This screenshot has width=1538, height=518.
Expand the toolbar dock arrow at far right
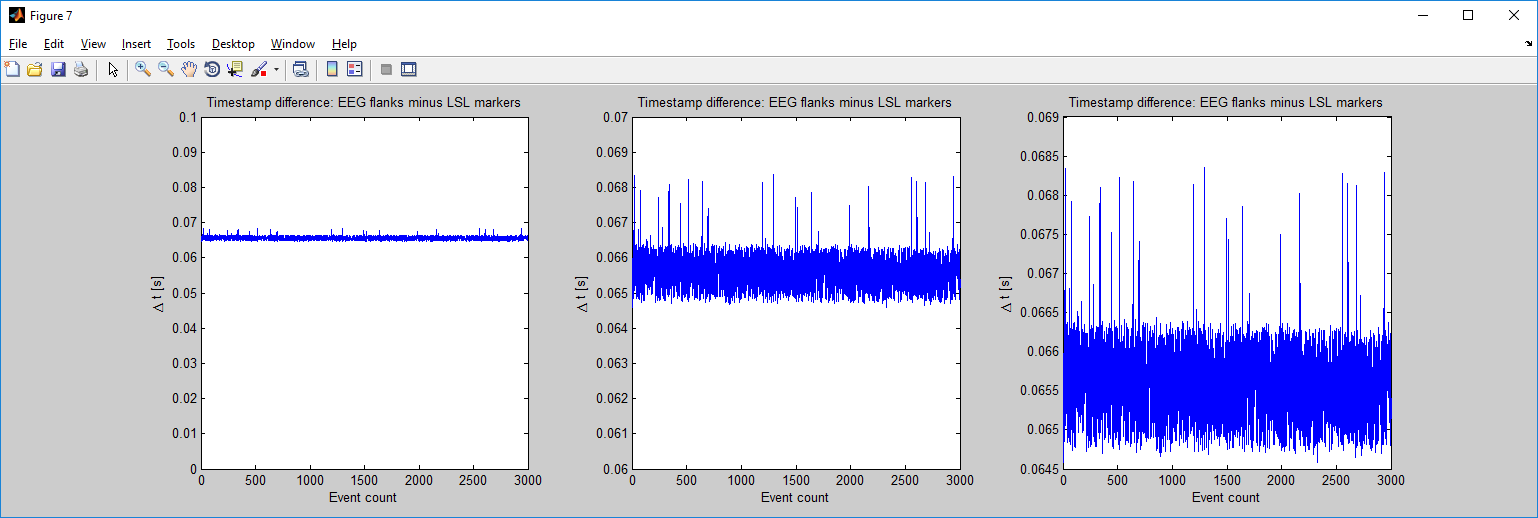1527,44
